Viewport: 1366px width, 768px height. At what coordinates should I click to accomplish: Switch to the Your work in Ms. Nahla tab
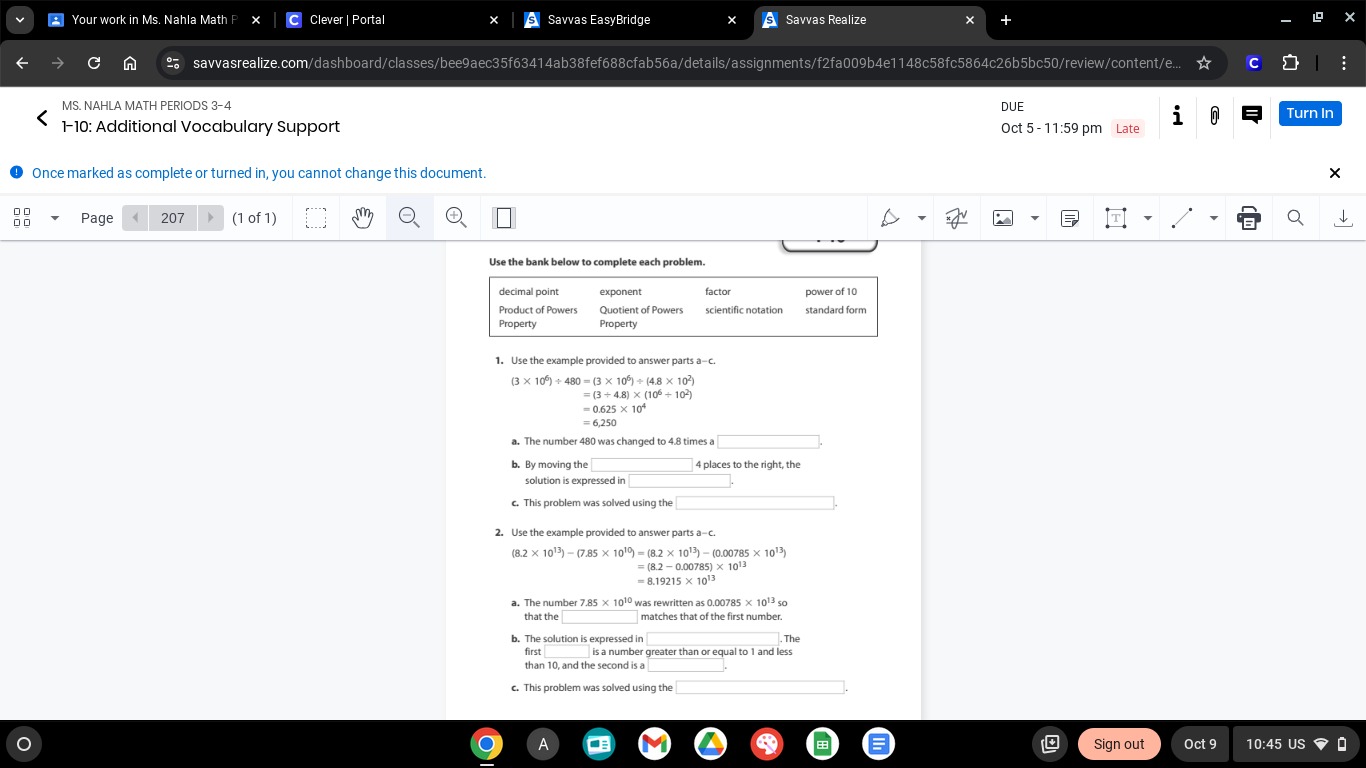click(x=155, y=19)
